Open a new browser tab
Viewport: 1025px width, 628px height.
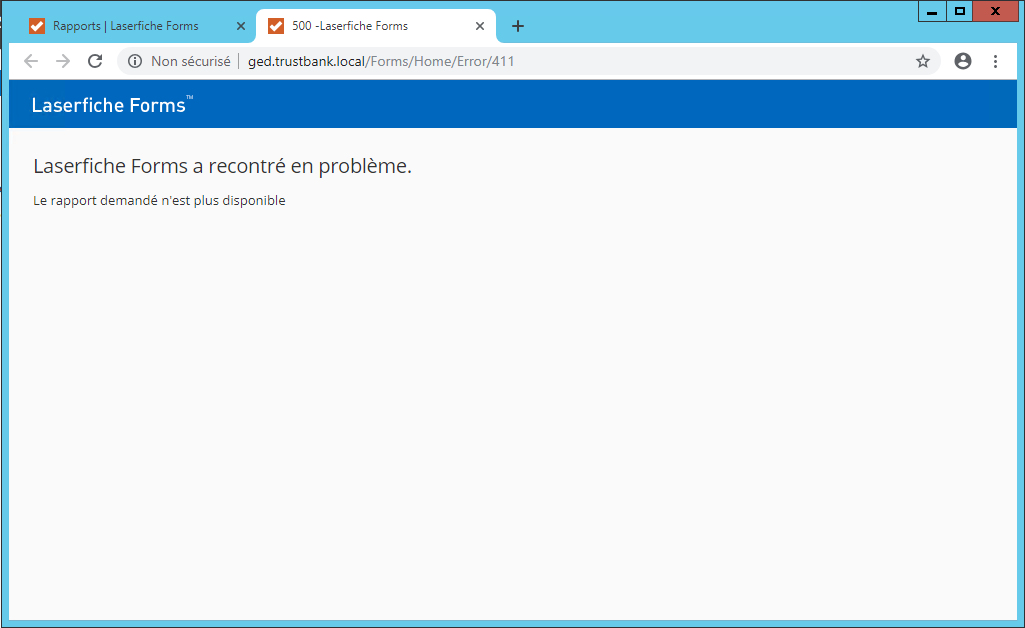click(x=518, y=26)
